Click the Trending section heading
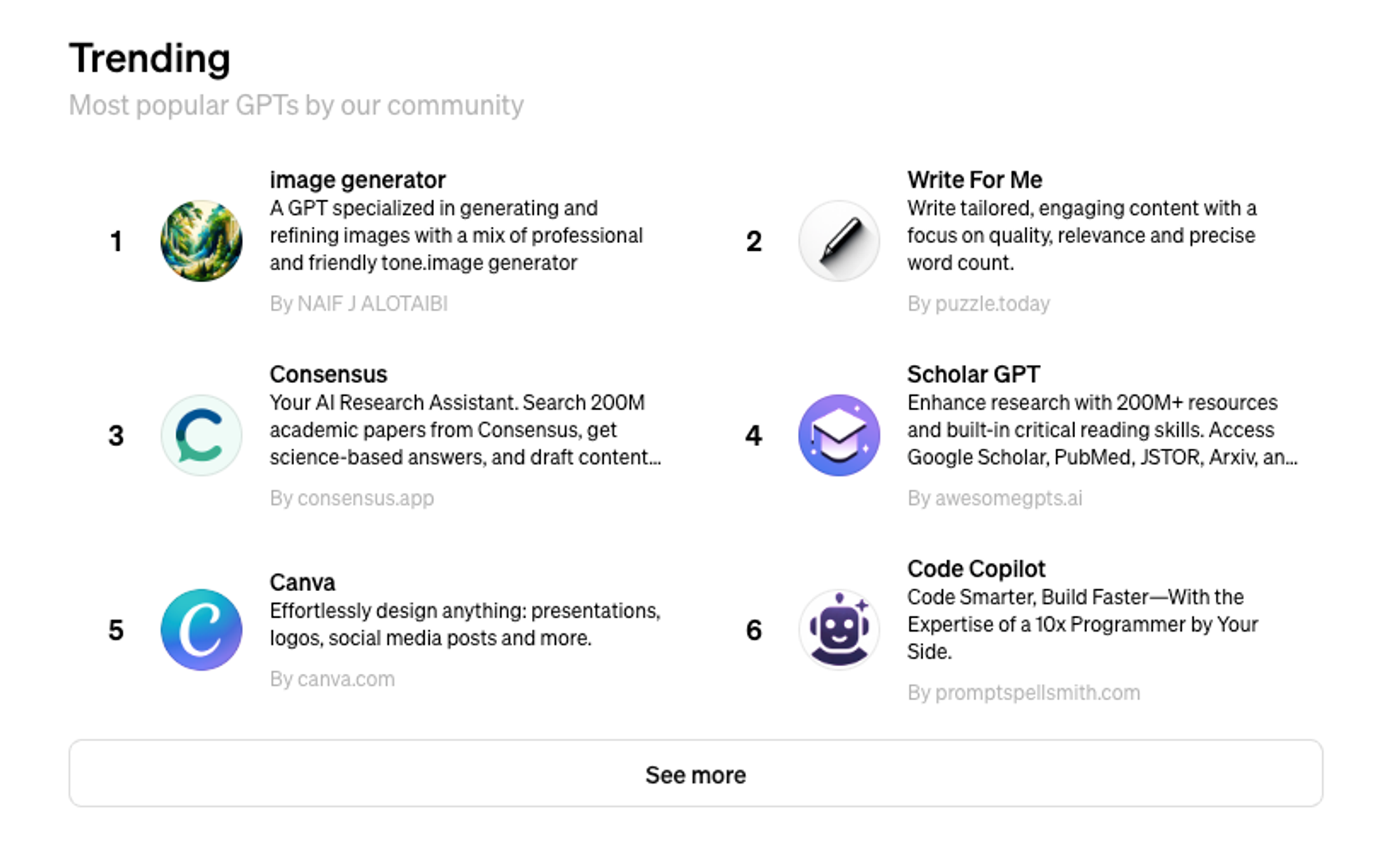Image resolution: width=1400 pixels, height=846 pixels. (150, 58)
